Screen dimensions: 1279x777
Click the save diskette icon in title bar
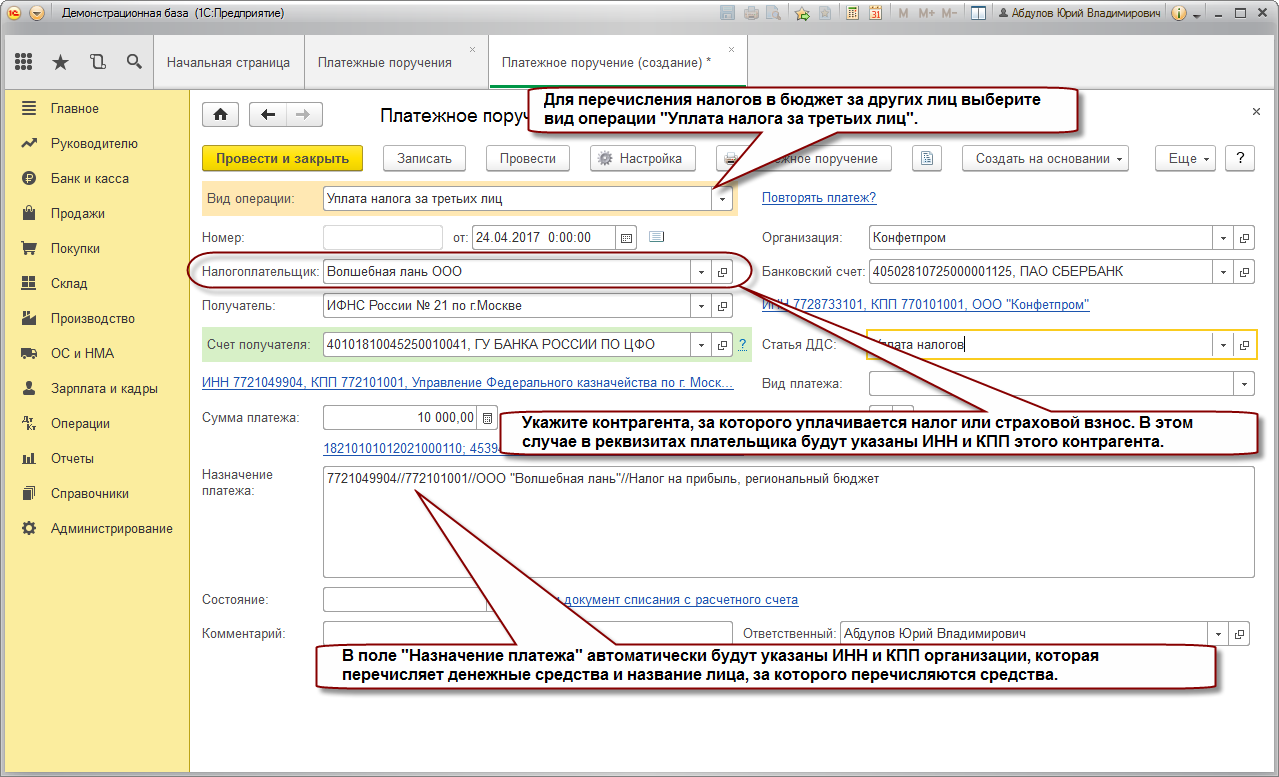point(729,14)
